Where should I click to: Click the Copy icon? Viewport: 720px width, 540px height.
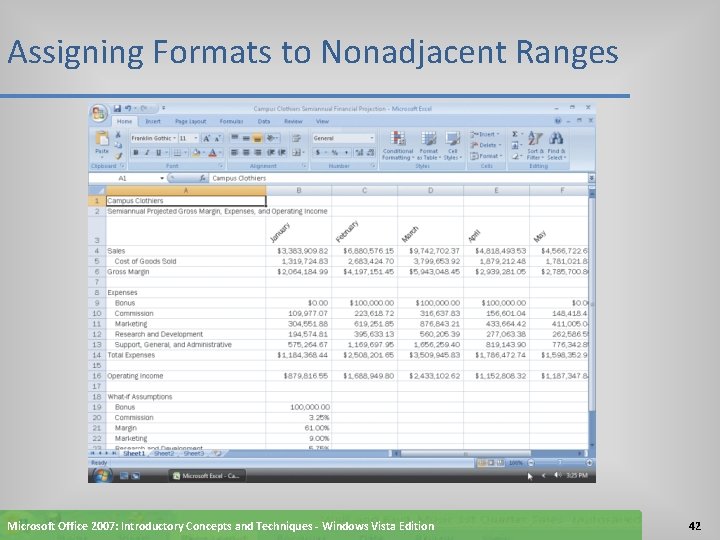pyautogui.click(x=118, y=145)
